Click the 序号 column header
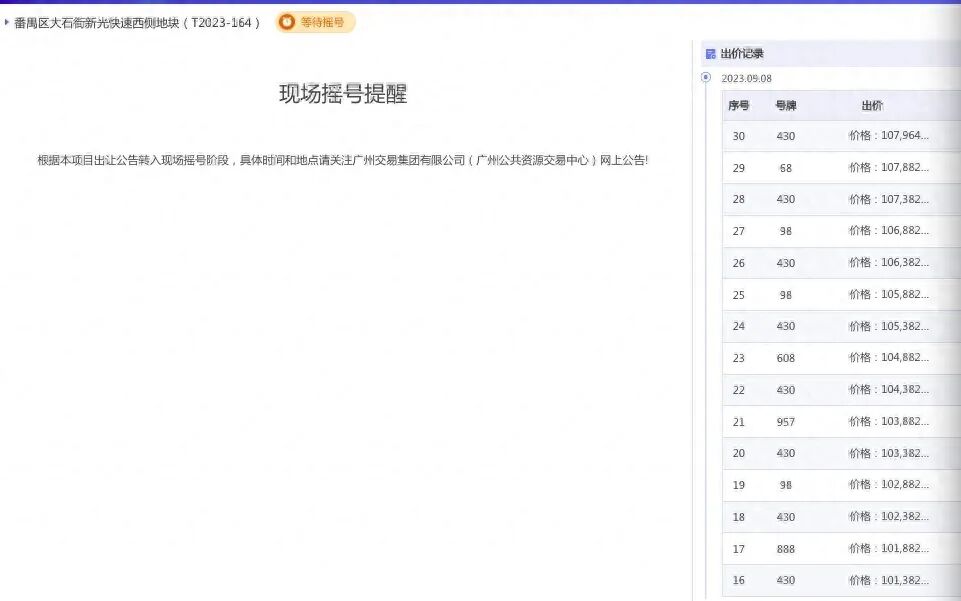This screenshot has height=601, width=961. click(x=737, y=105)
